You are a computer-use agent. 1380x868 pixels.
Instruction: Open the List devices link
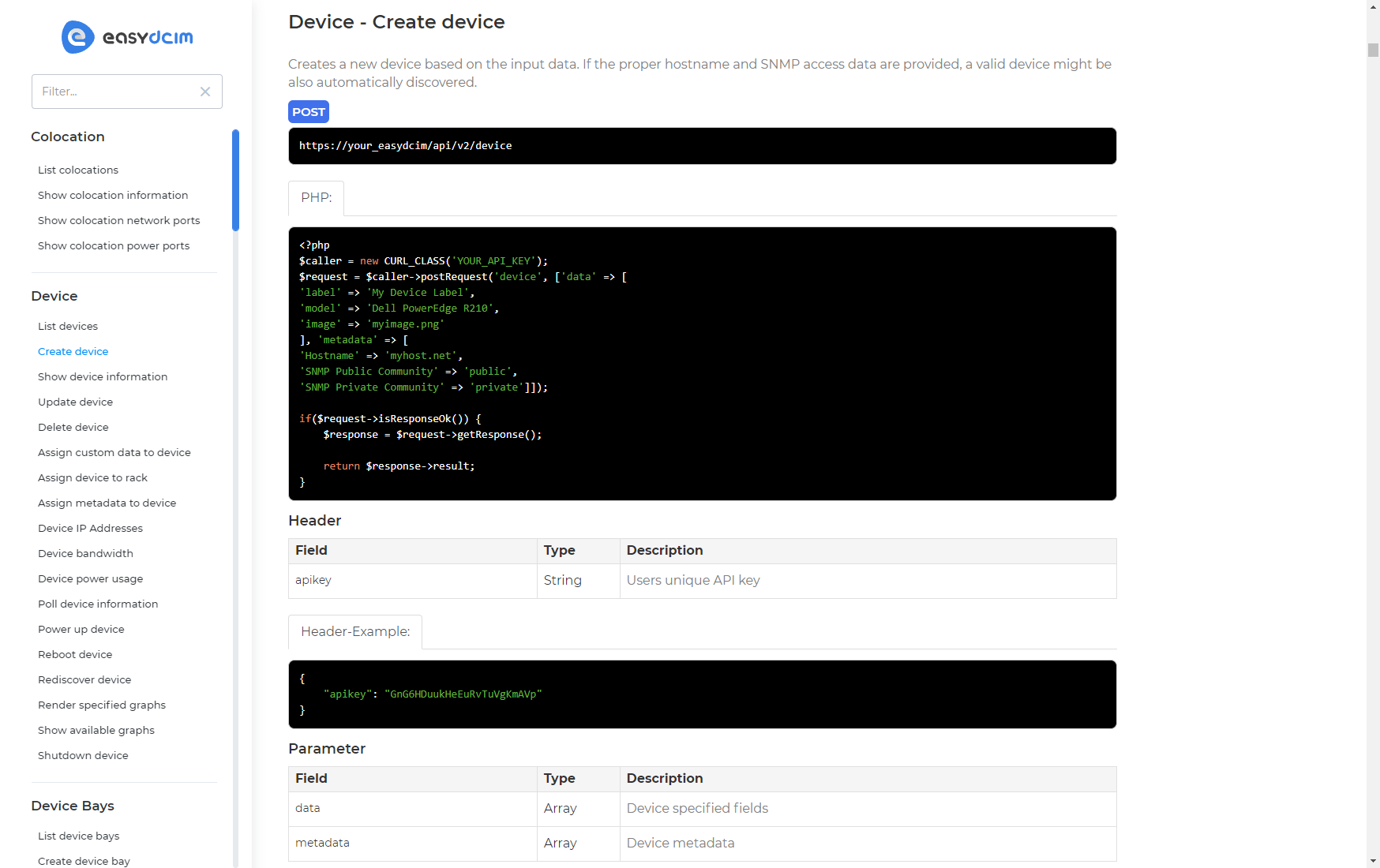pyautogui.click(x=68, y=326)
